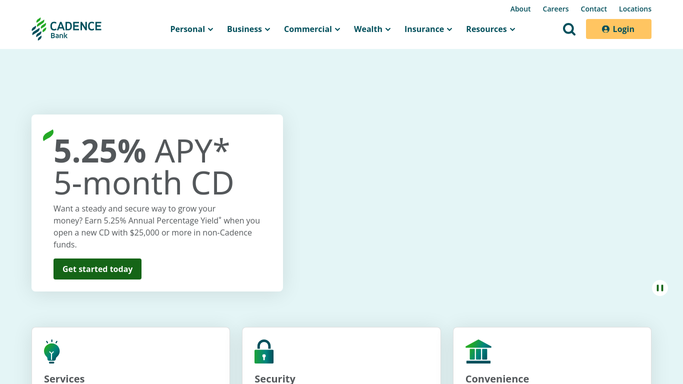Viewport: 683px width, 384px height.
Task: Click the Services lightbulb icon
Action: point(51,351)
